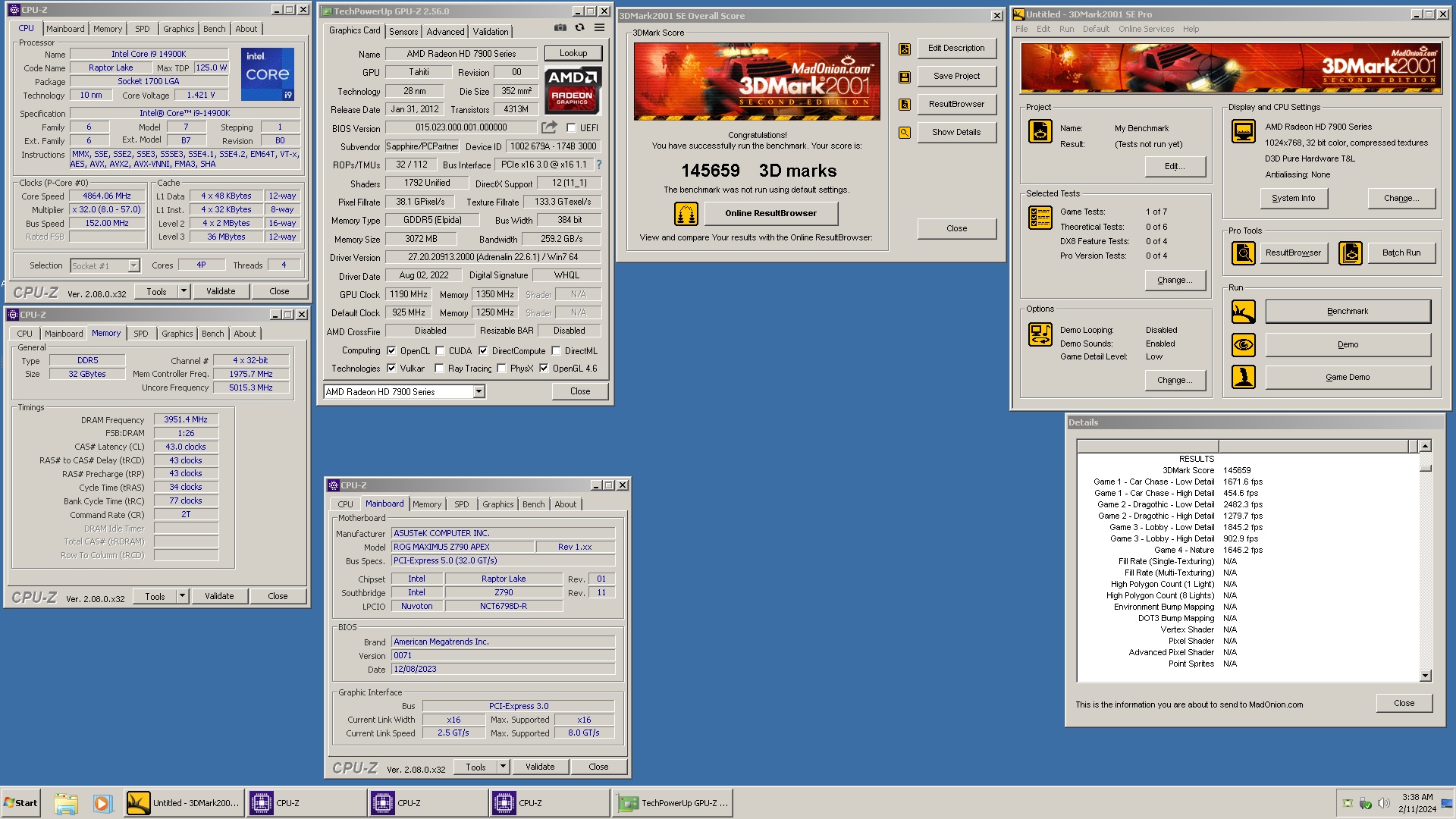This screenshot has width=1456, height=819.
Task: Click GPU-Z screenshot camera icon
Action: (560, 28)
